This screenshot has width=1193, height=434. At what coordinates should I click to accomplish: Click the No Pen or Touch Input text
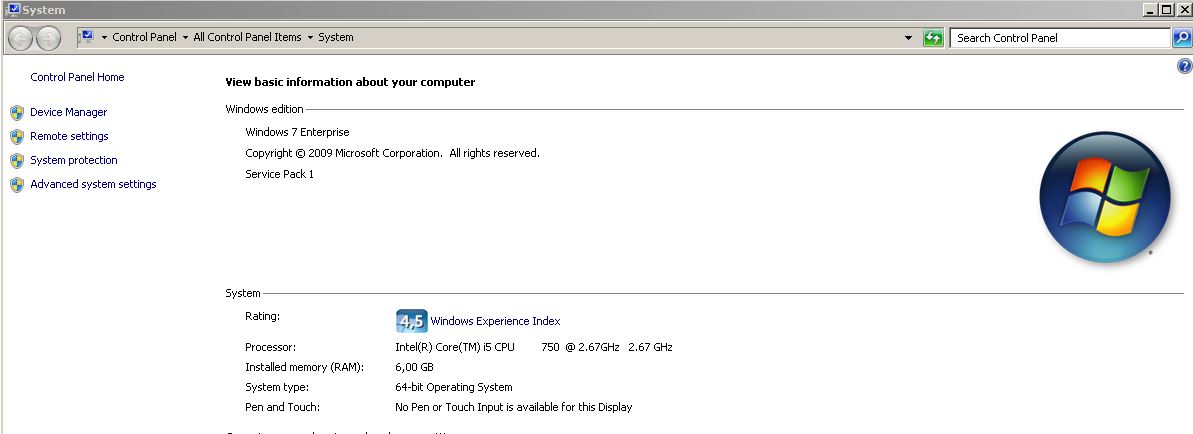(514, 407)
